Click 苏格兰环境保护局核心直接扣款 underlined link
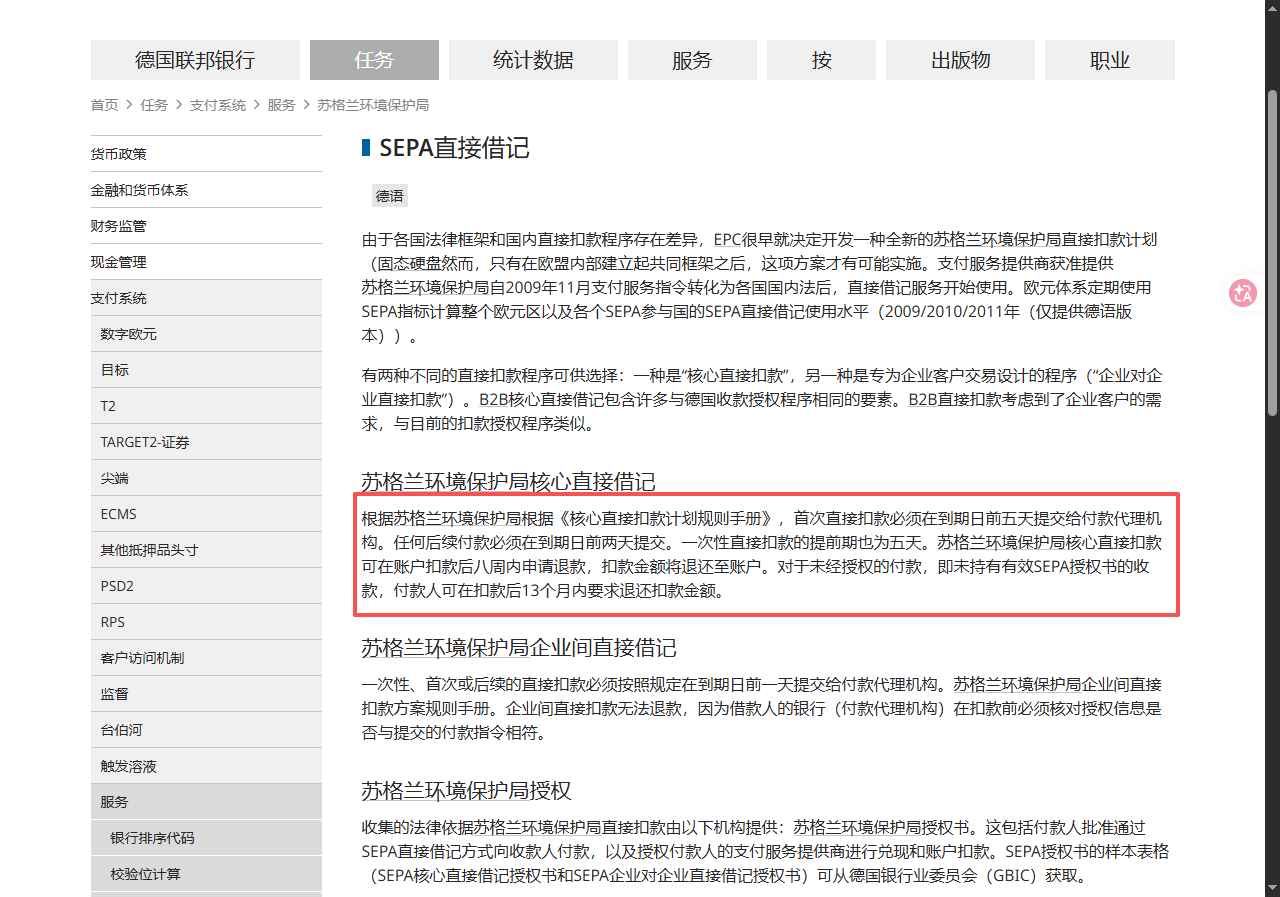The width and height of the screenshot is (1280, 897). 1050,543
